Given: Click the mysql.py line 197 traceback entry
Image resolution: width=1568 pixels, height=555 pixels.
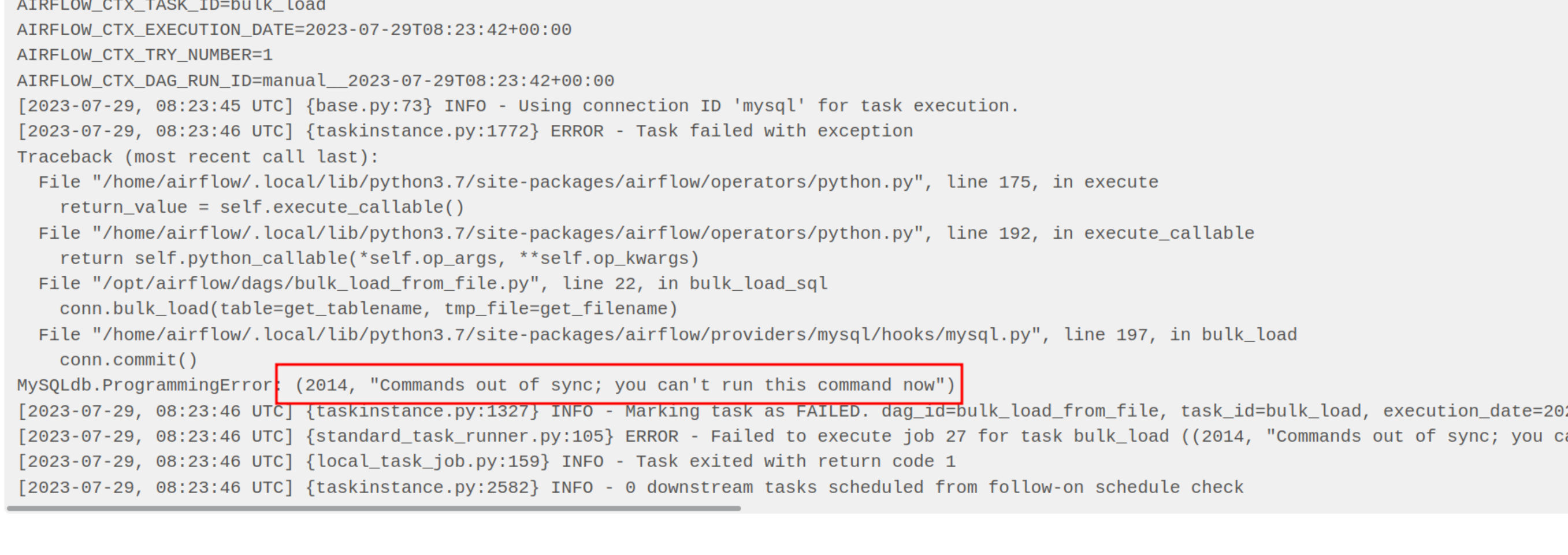Looking at the screenshot, I should point(667,335).
